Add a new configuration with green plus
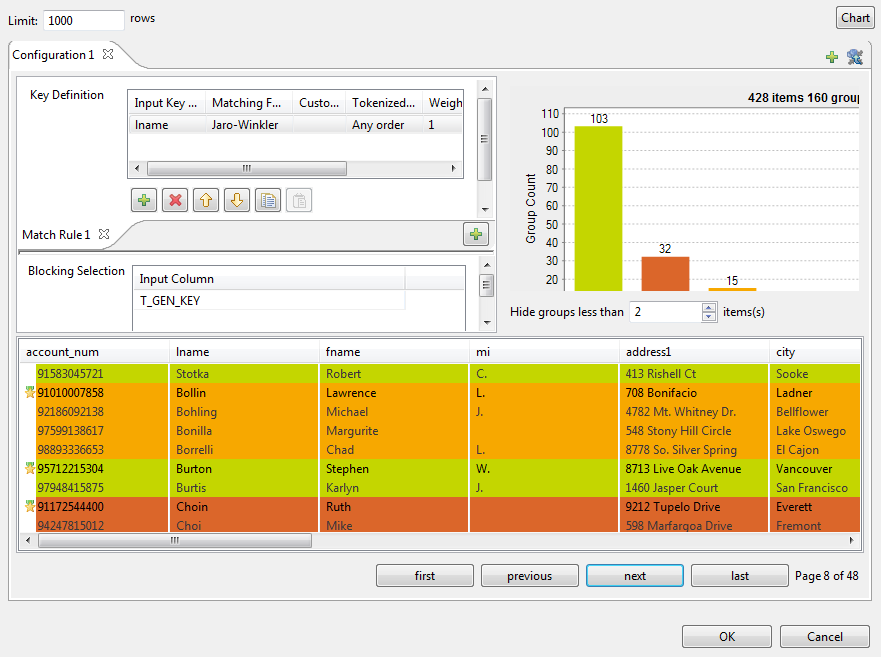Image resolution: width=881 pixels, height=657 pixels. (x=832, y=57)
